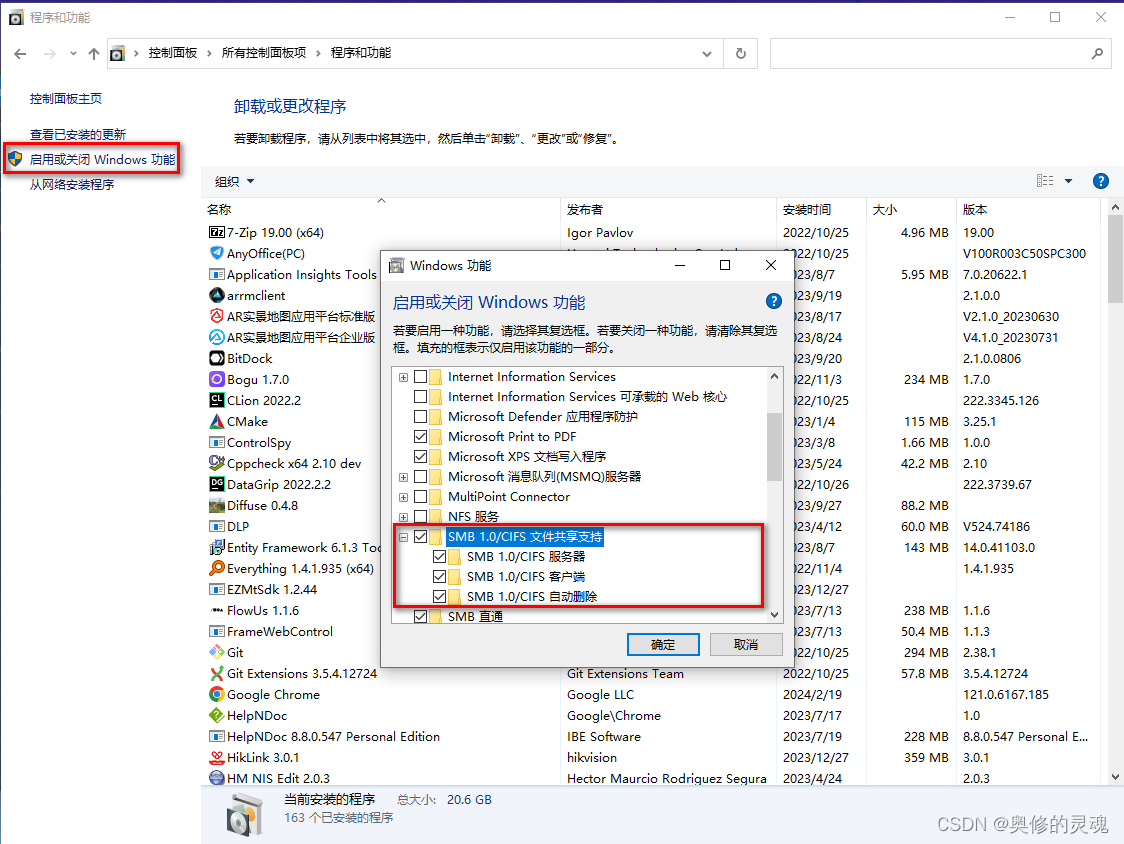This screenshot has height=844, width=1124.
Task: Click the Git Extensions icon
Action: click(x=216, y=673)
